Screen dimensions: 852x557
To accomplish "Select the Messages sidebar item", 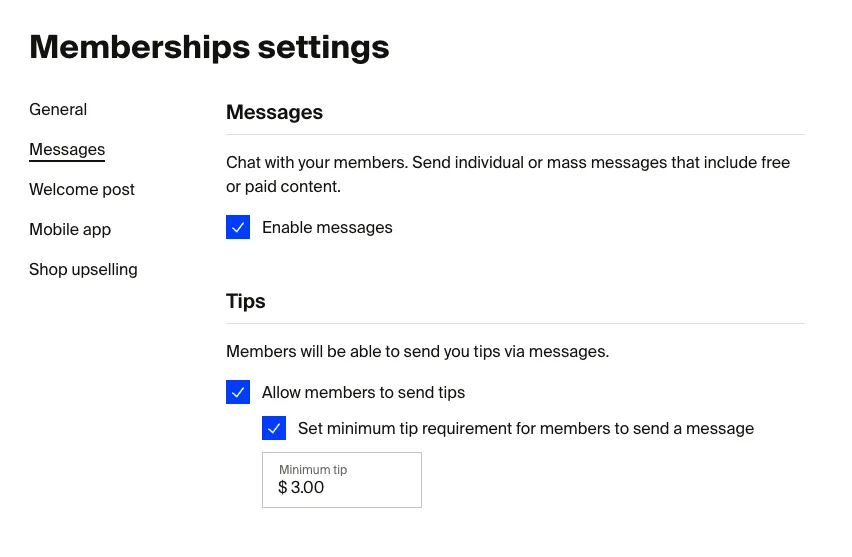I will [x=67, y=150].
